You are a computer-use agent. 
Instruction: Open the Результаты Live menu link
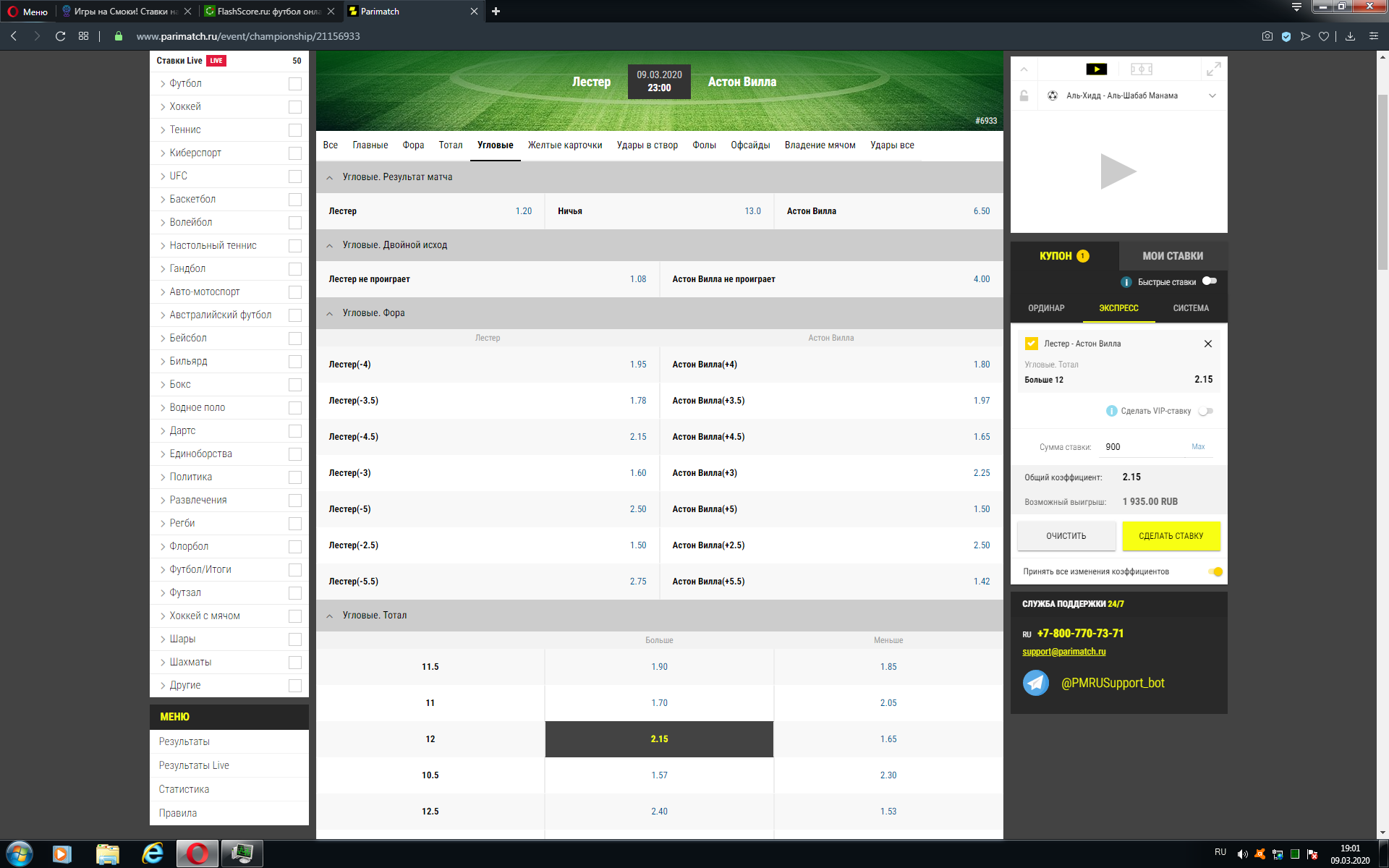coord(194,765)
